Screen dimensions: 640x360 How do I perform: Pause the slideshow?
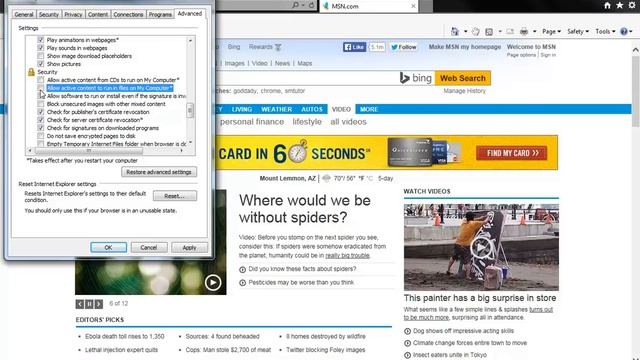point(89,304)
